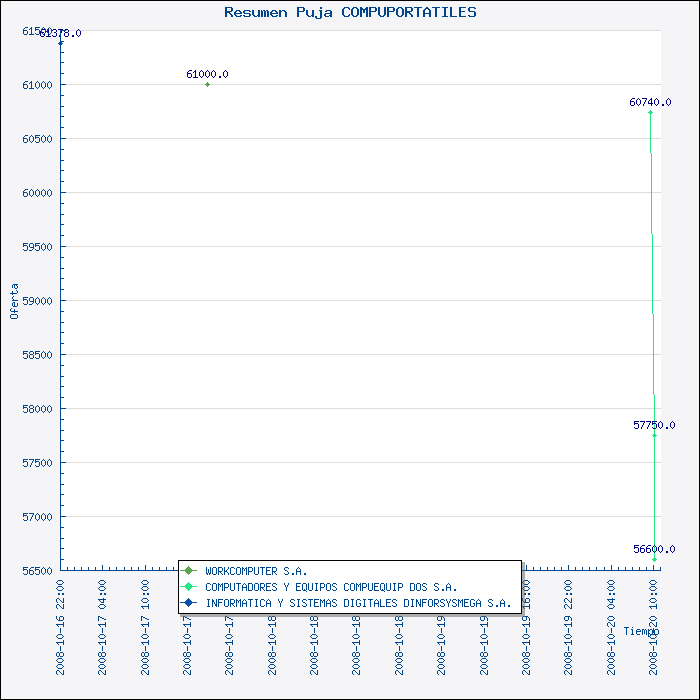
Task: Select the data point at 57750.0
Action: tap(654, 435)
